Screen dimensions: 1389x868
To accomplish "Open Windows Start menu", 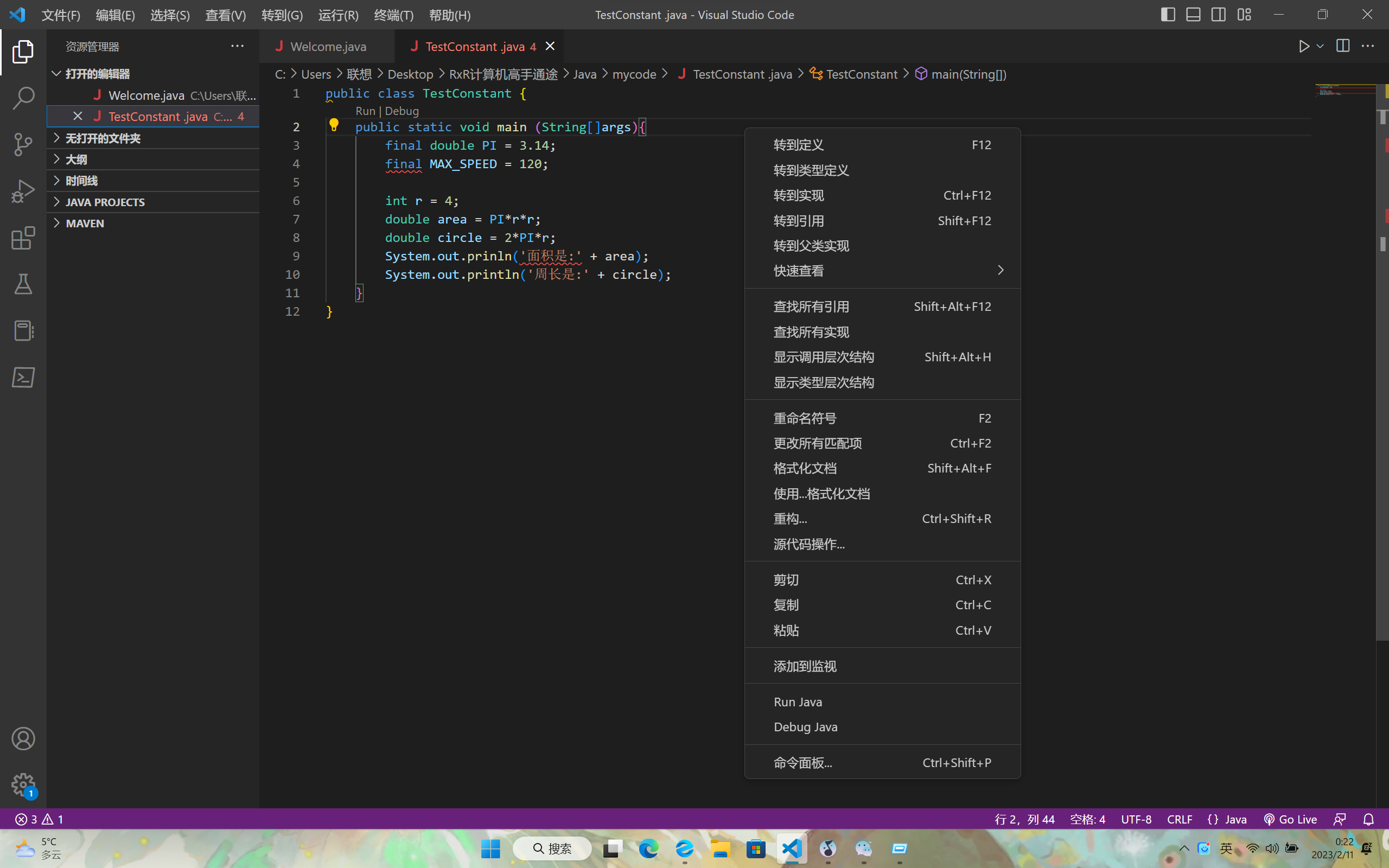I will point(490,848).
